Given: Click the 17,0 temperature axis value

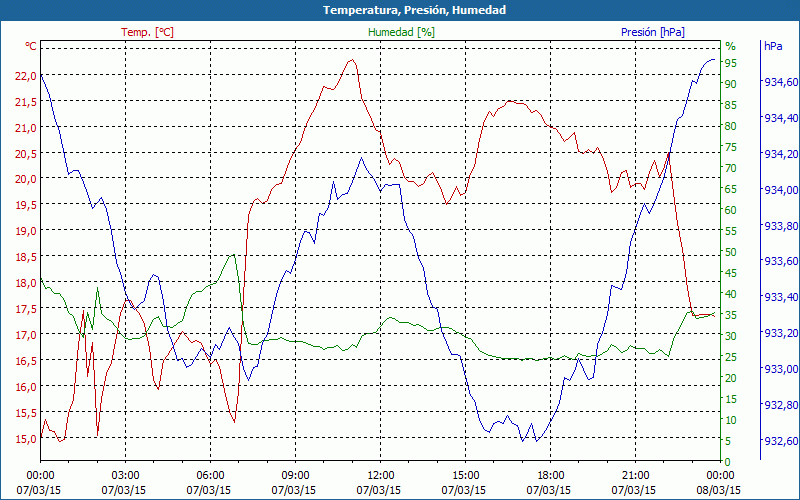Looking at the screenshot, I should tap(26, 335).
